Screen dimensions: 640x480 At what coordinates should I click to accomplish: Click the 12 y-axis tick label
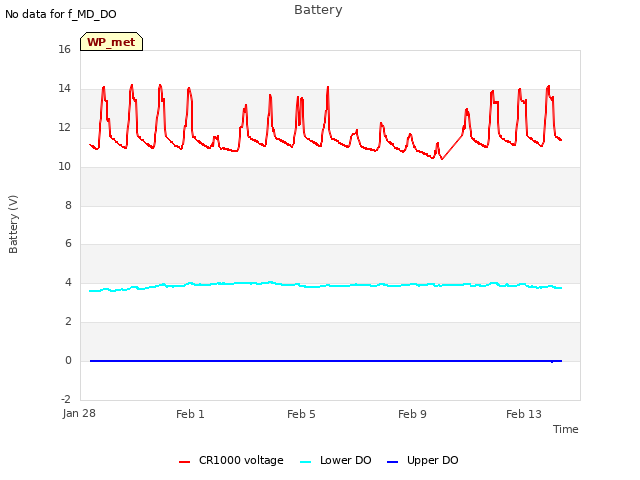(64, 127)
